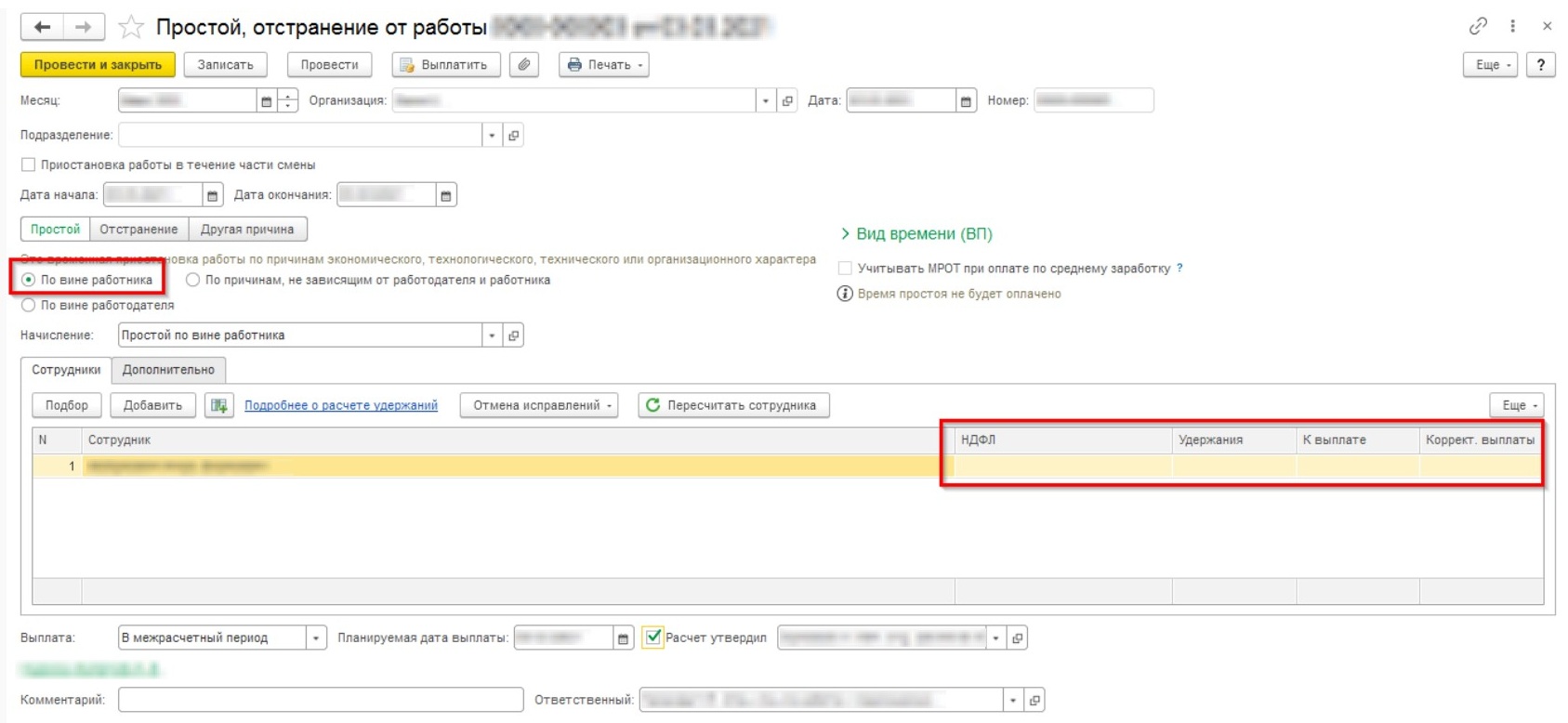The height and width of the screenshot is (723, 1568).
Task: Expand the Выплата dropdown list
Action: click(316, 638)
